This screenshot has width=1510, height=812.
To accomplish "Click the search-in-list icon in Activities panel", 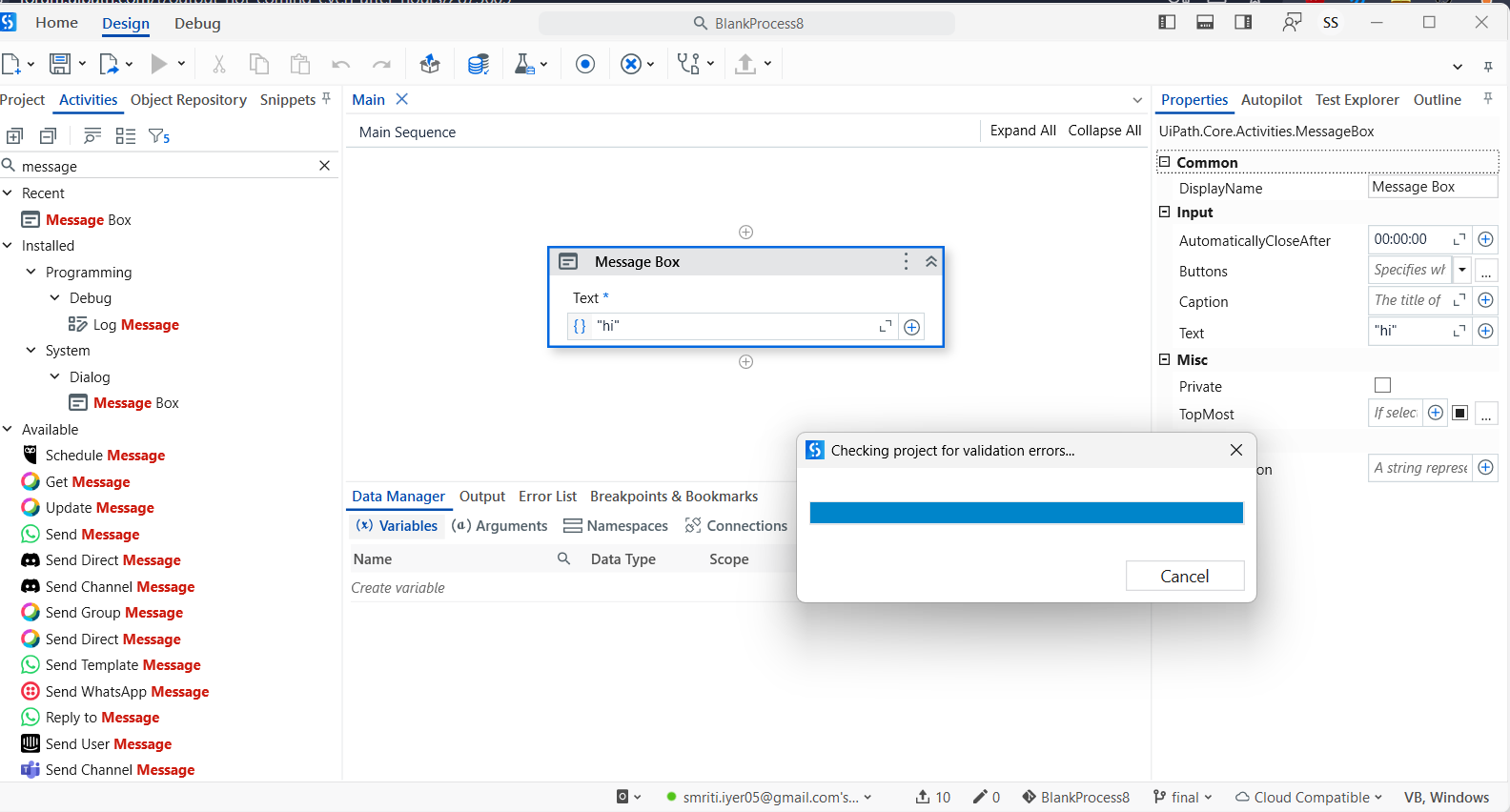I will tap(92, 136).
